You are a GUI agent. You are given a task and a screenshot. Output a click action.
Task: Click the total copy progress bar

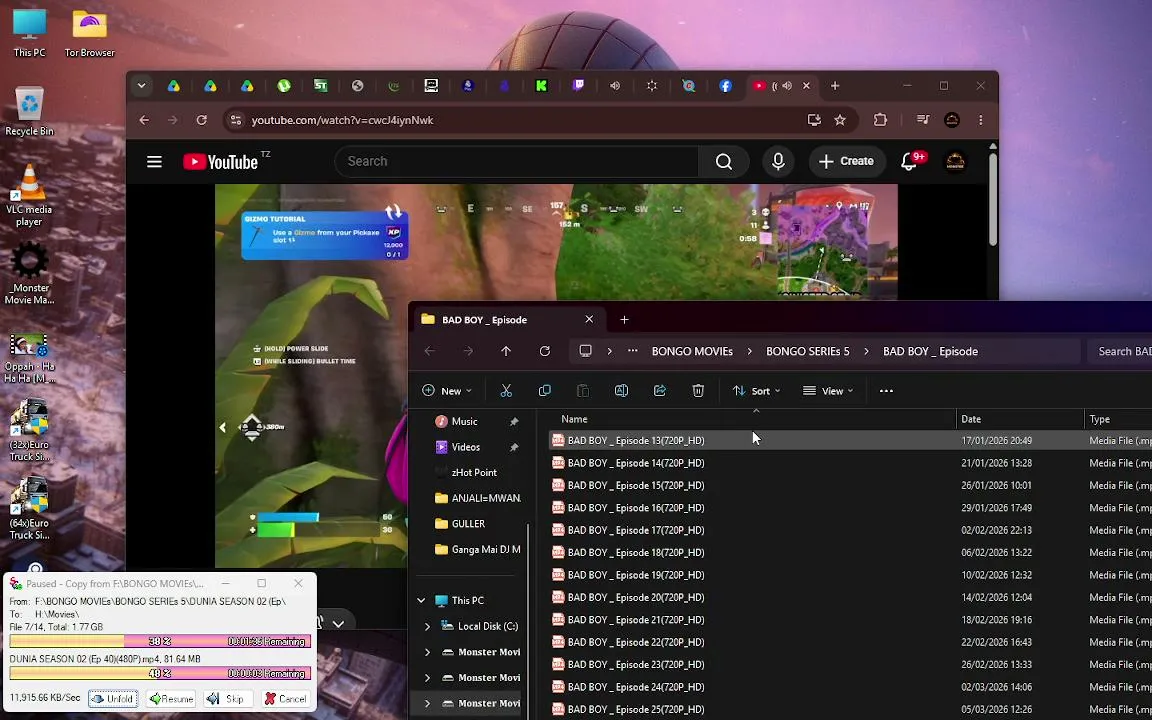(x=160, y=641)
